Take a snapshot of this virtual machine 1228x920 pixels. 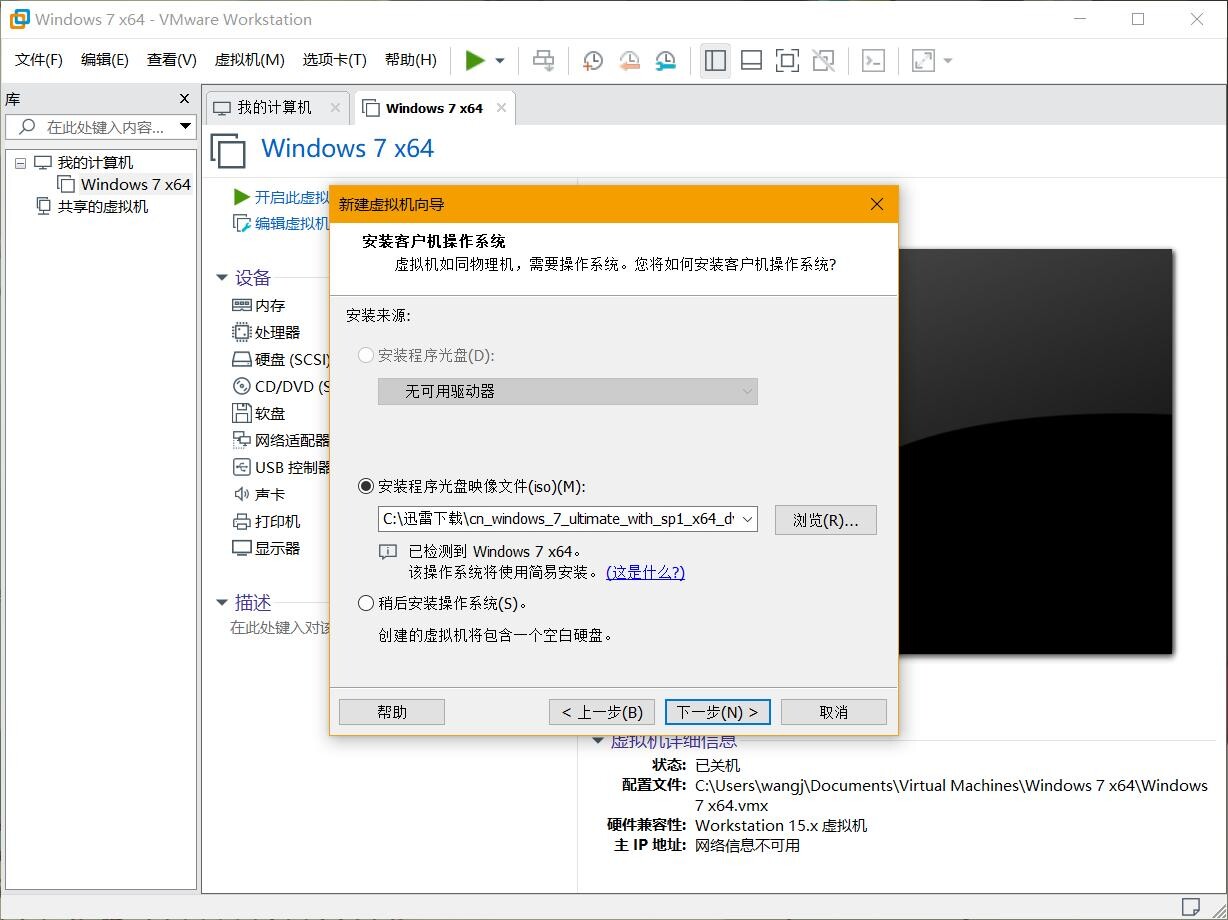click(x=592, y=61)
